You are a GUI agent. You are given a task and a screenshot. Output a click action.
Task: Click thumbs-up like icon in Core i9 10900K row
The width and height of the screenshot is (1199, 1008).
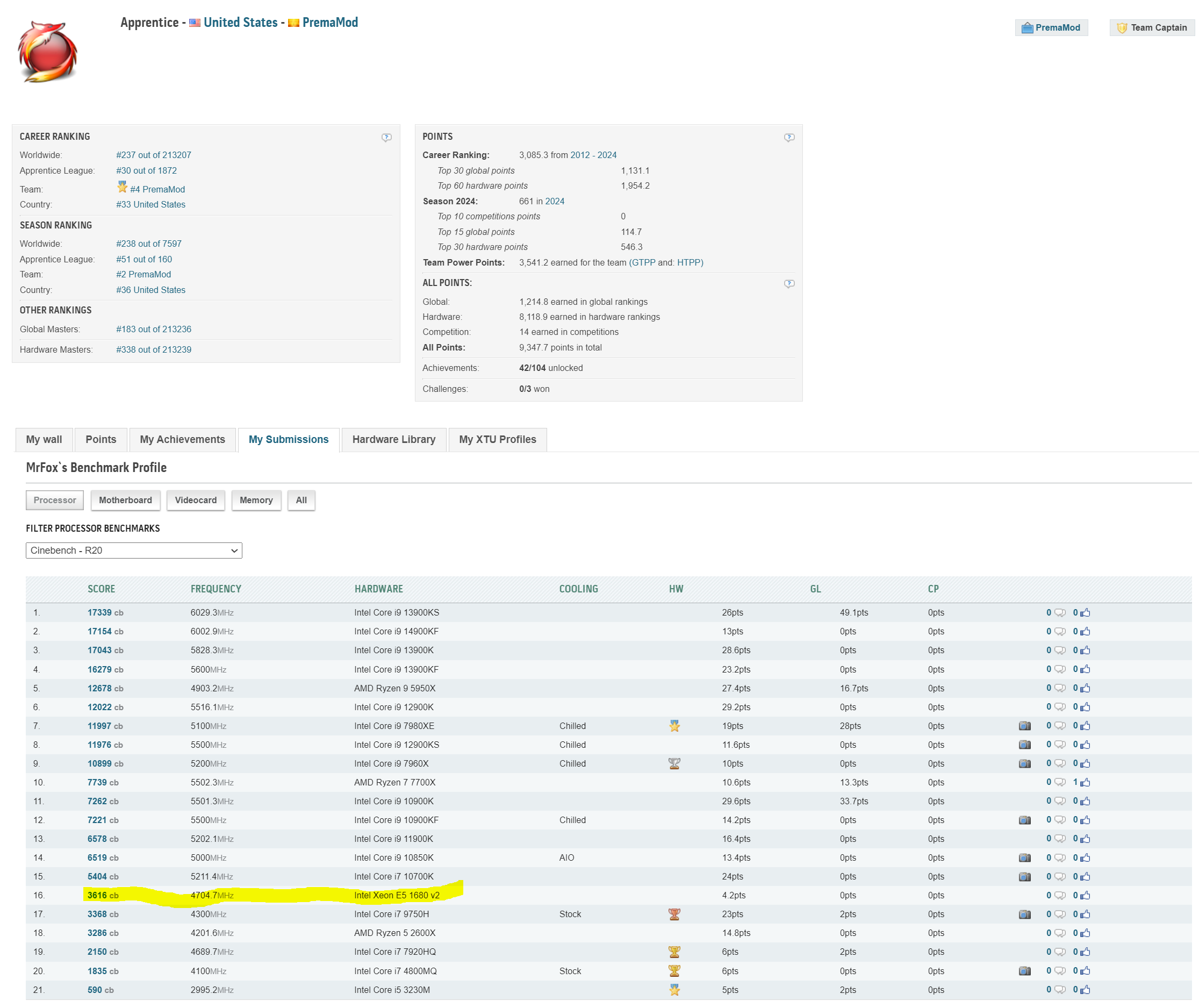tap(1085, 801)
